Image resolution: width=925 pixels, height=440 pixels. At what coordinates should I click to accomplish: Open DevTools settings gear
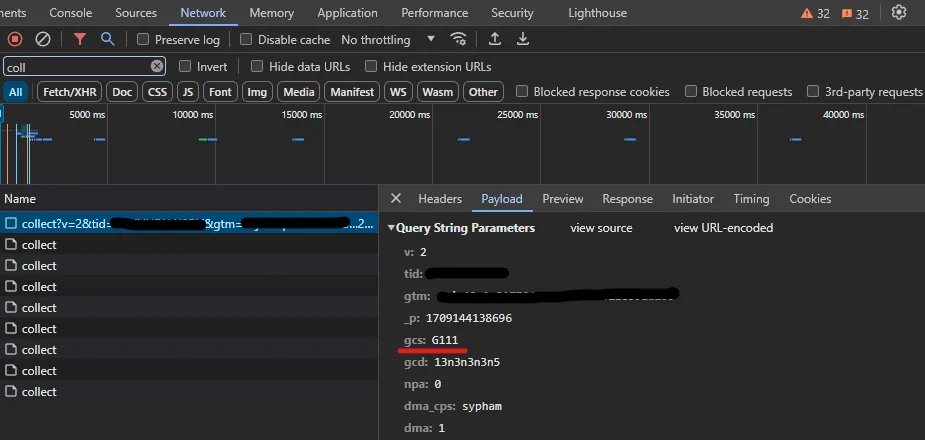point(898,12)
